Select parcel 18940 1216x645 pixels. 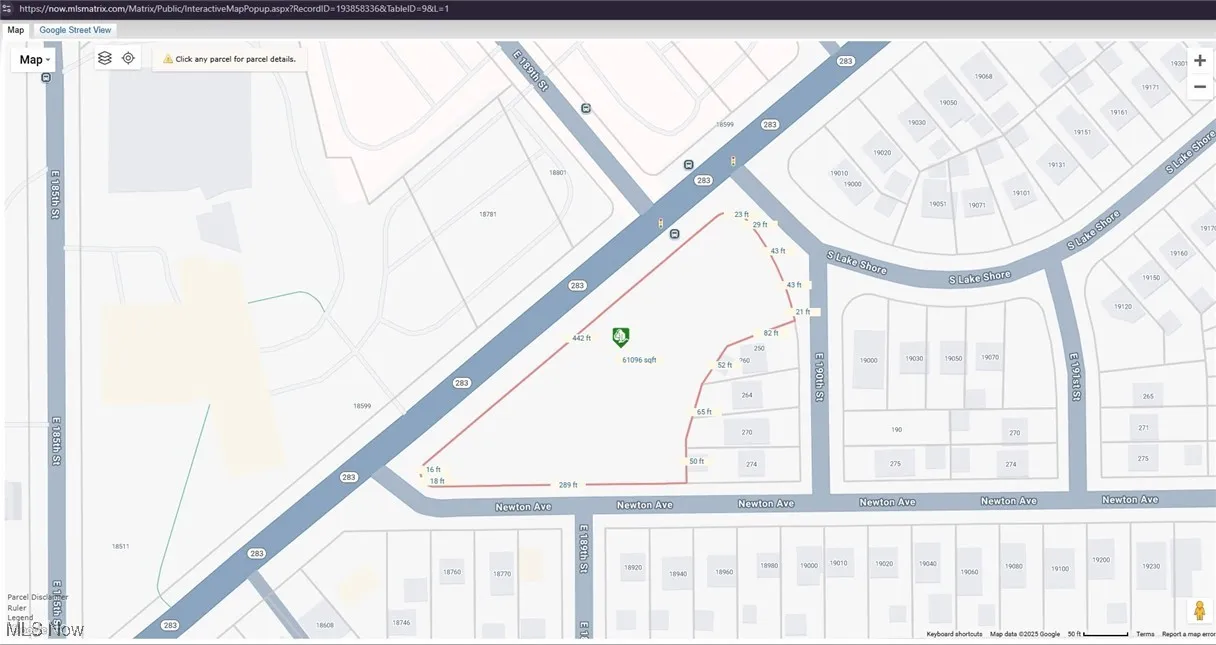(x=678, y=574)
